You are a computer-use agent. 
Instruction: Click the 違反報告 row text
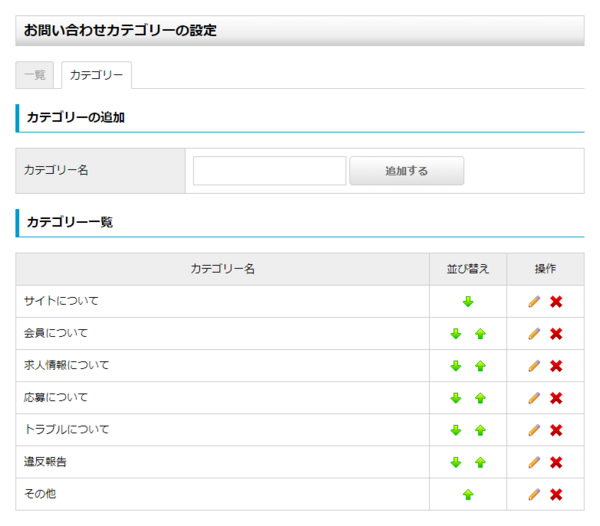coord(45,462)
